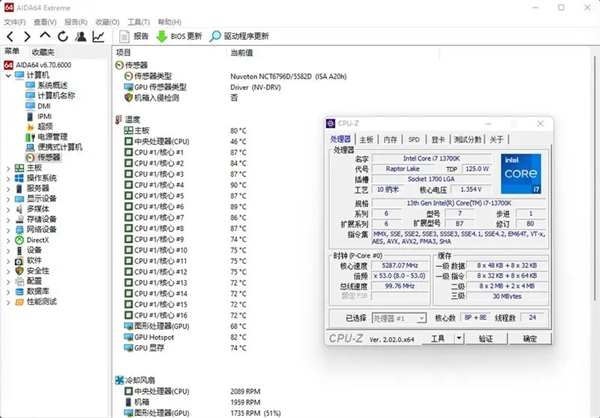Expand the 操作系统 tree node

pos(9,178)
